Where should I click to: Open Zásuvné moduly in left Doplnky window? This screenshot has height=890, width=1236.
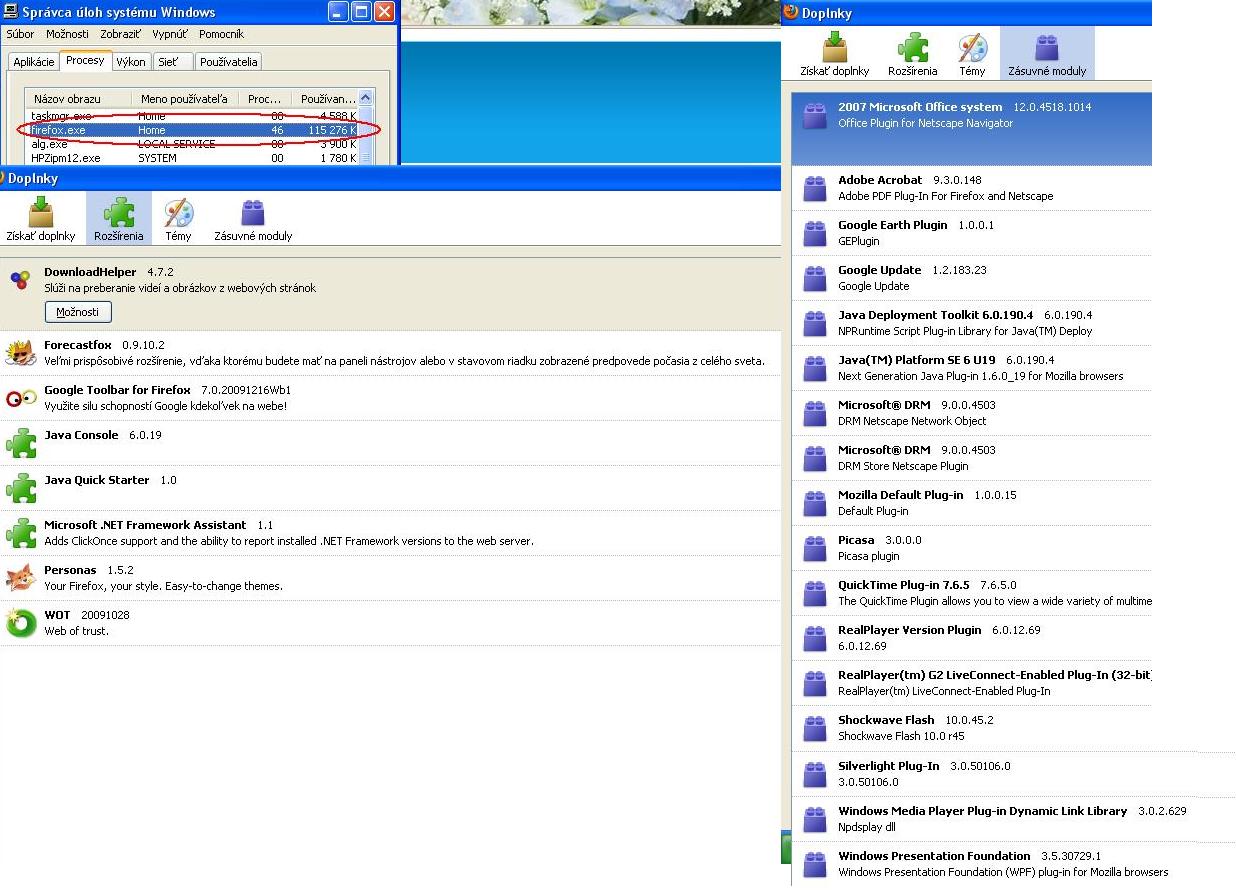(x=253, y=213)
